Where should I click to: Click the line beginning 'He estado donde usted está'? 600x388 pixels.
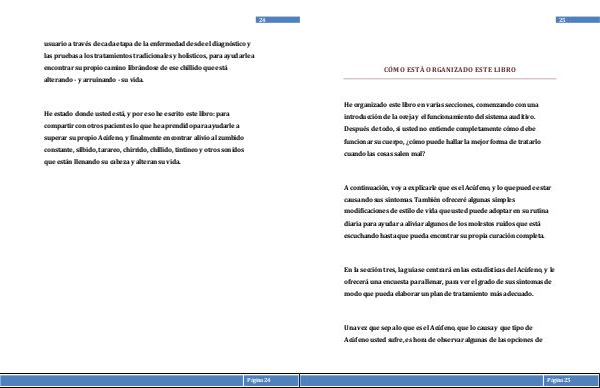click(x=137, y=114)
